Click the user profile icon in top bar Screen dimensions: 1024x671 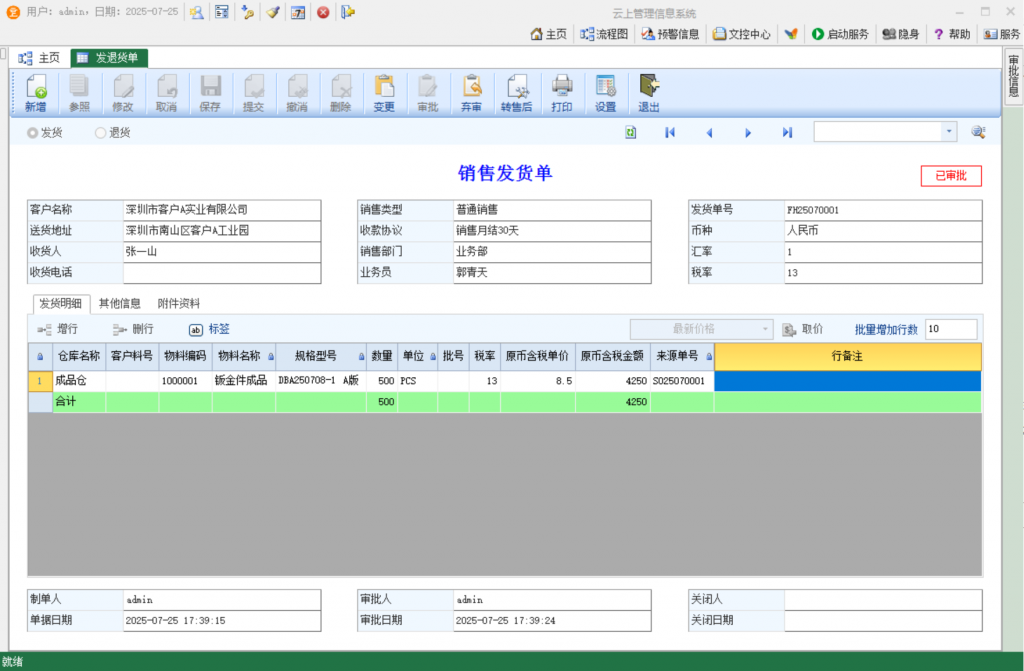[197, 12]
